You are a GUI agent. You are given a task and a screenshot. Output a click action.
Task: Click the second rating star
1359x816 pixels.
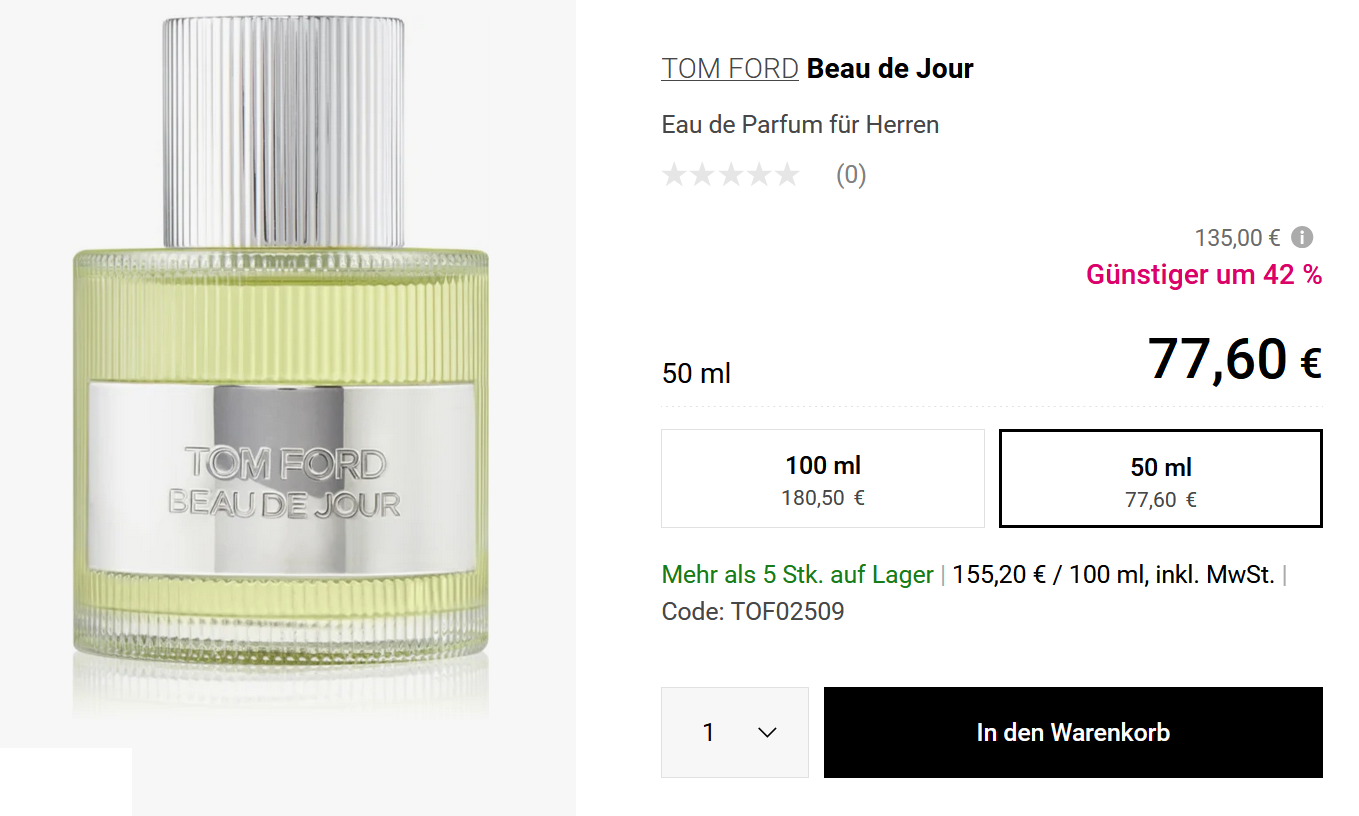tap(703, 175)
